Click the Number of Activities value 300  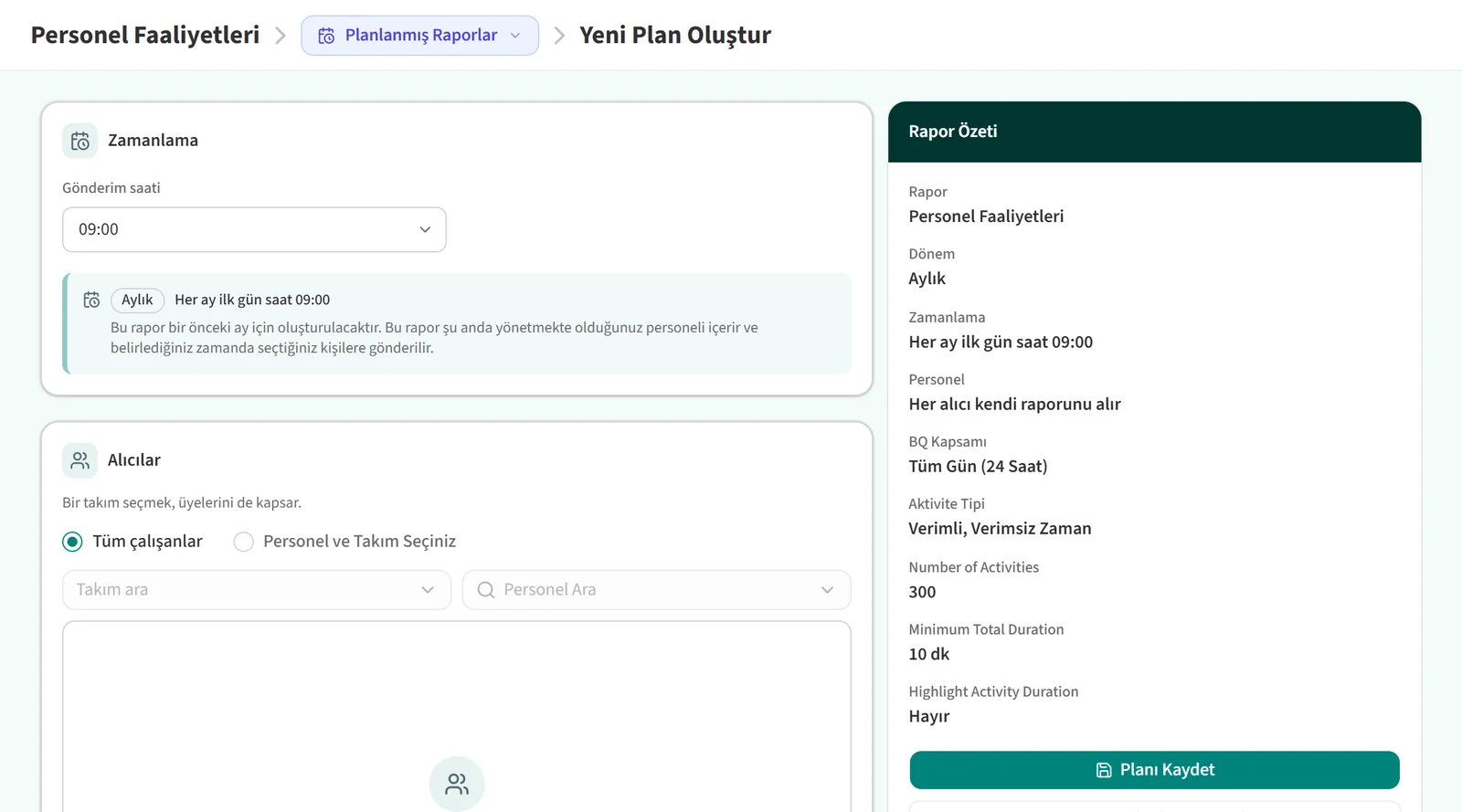click(922, 592)
